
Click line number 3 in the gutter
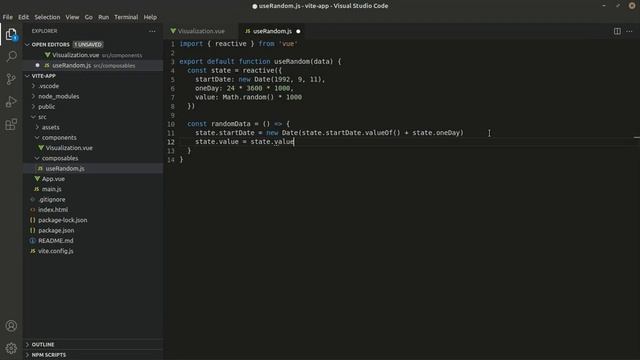[x=172, y=62]
